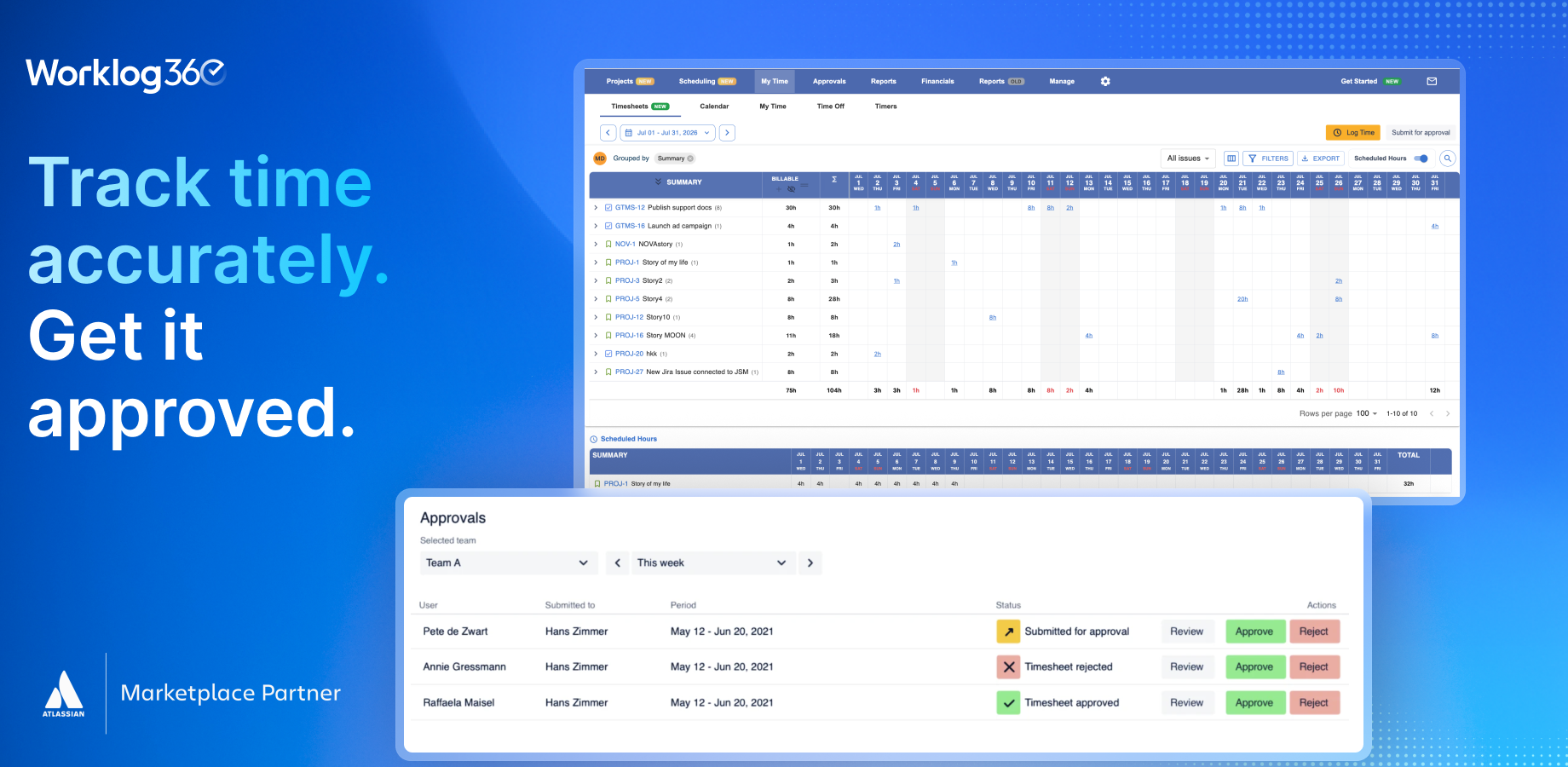The height and width of the screenshot is (767, 1568).
Task: Click the double-chevron collapse icon in the SUMMARY header
Action: point(658,182)
